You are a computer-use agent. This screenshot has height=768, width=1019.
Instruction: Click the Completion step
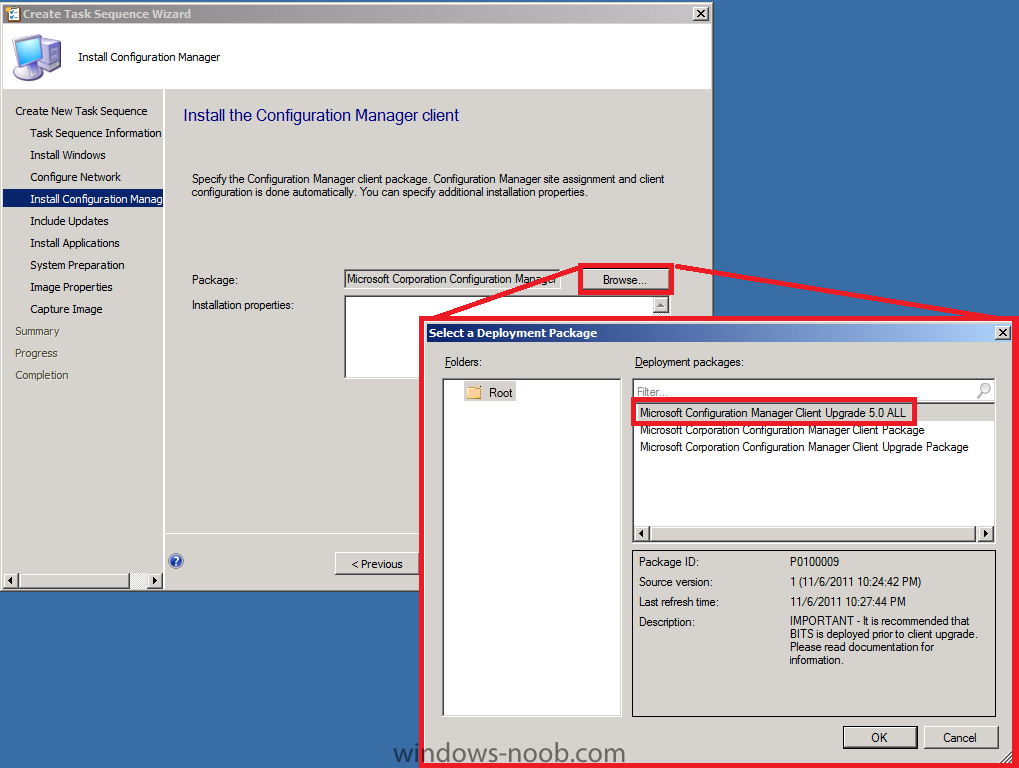(x=42, y=376)
